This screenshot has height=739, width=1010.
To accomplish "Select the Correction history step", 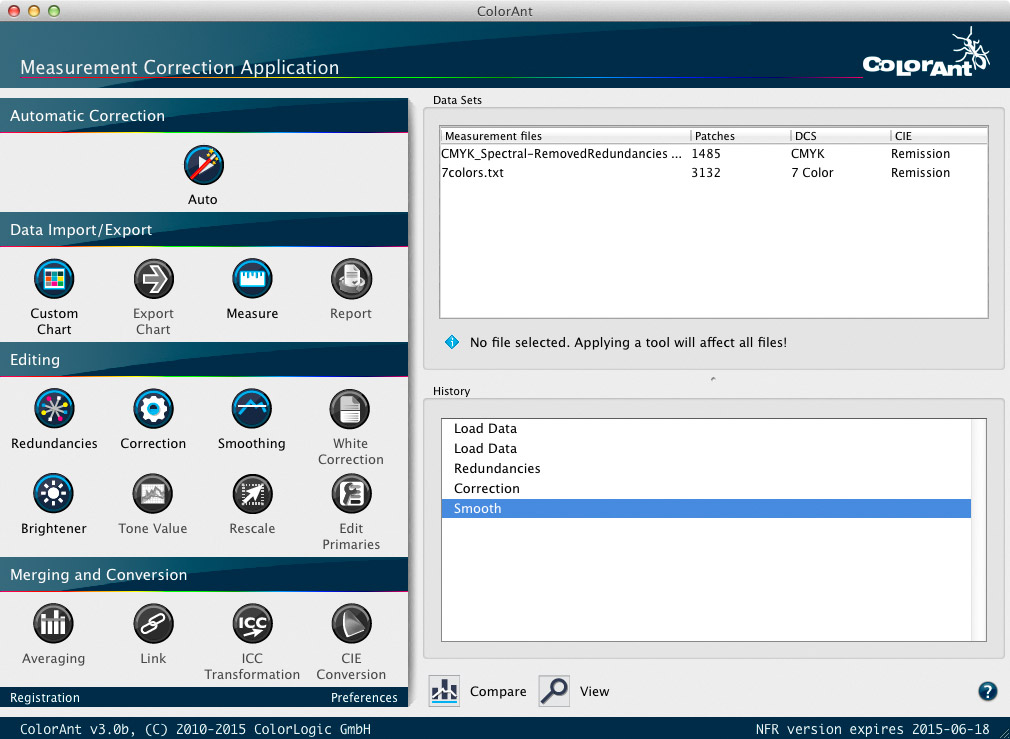I will tap(487, 489).
